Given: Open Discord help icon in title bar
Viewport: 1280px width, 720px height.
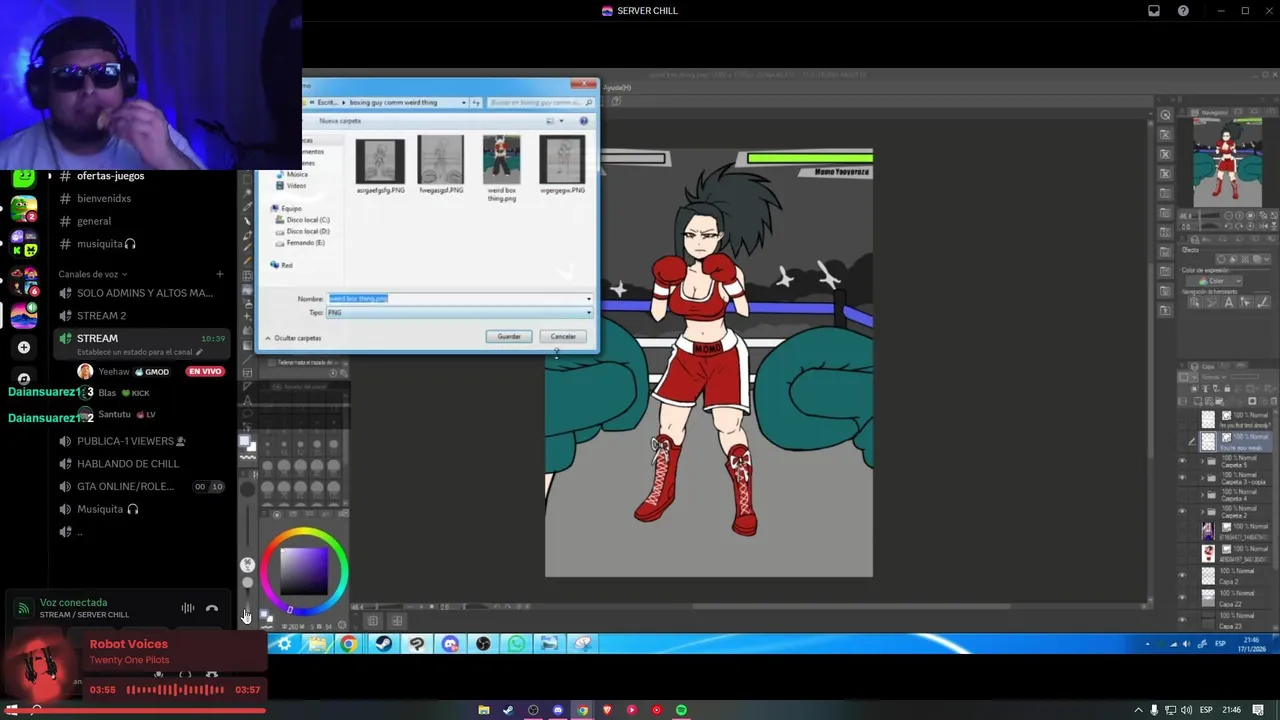Looking at the screenshot, I should (x=1183, y=11).
